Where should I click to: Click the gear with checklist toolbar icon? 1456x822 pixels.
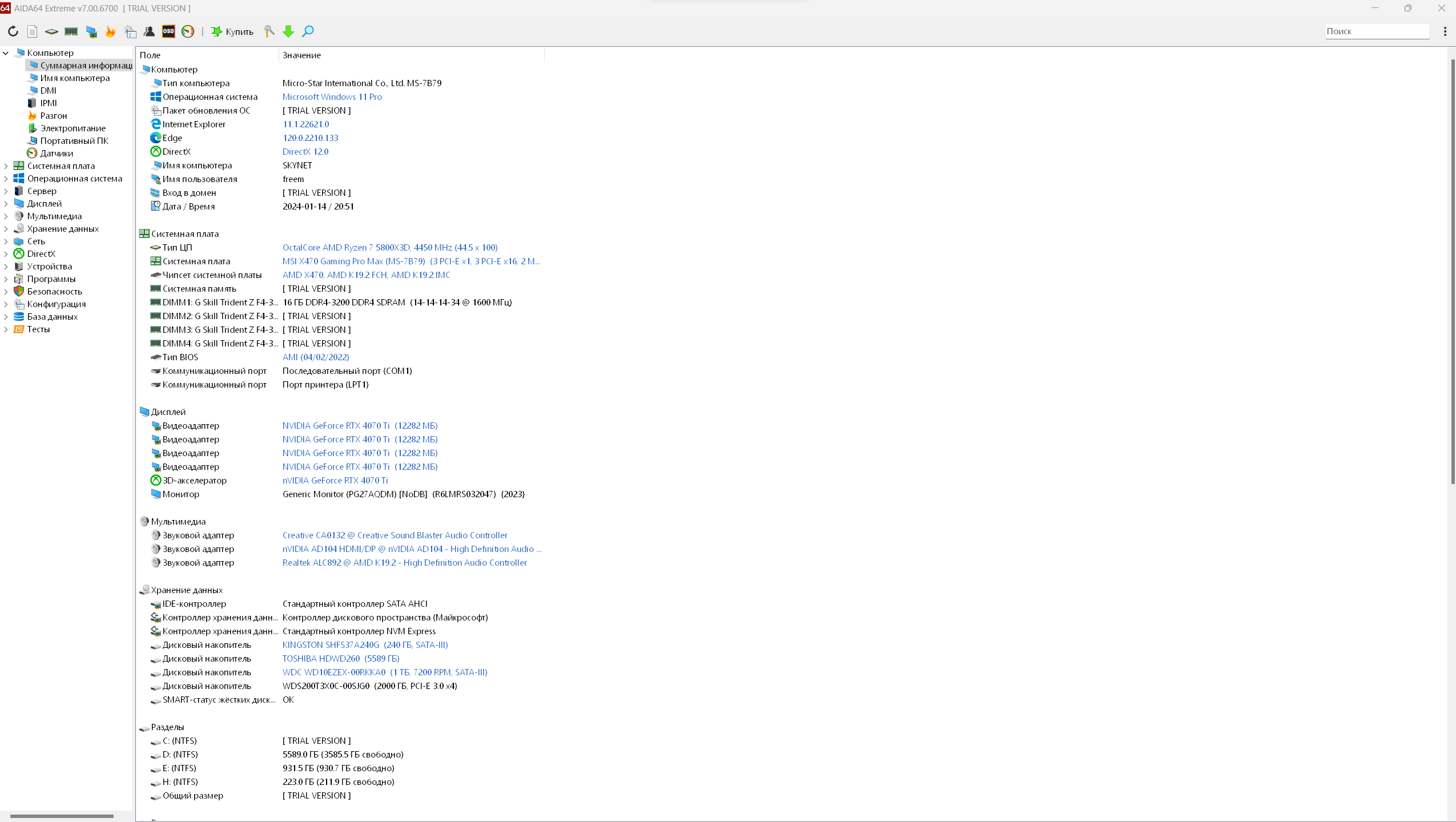[130, 31]
